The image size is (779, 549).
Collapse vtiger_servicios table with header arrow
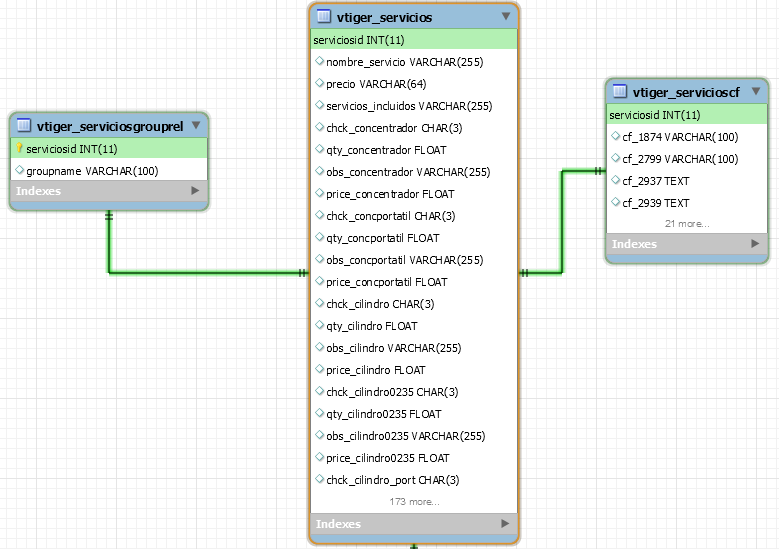click(506, 16)
